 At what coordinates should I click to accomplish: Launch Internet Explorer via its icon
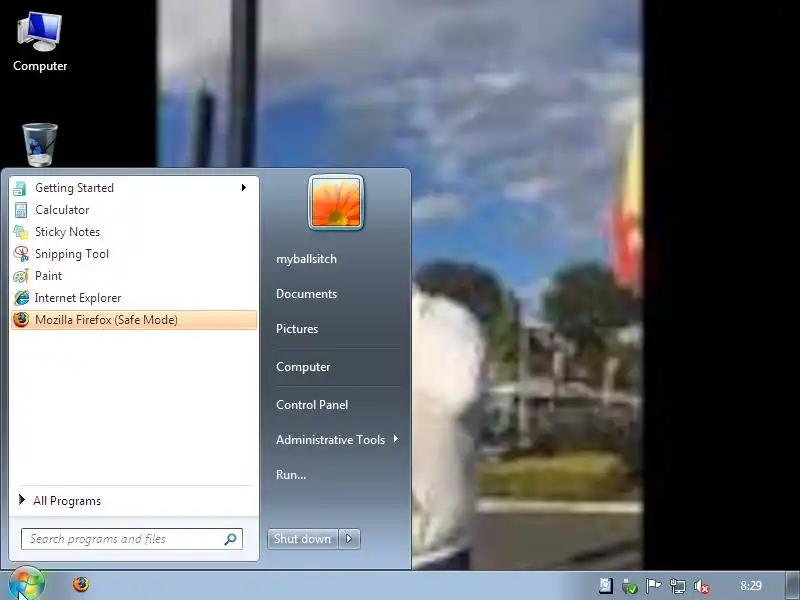pyautogui.click(x=21, y=297)
